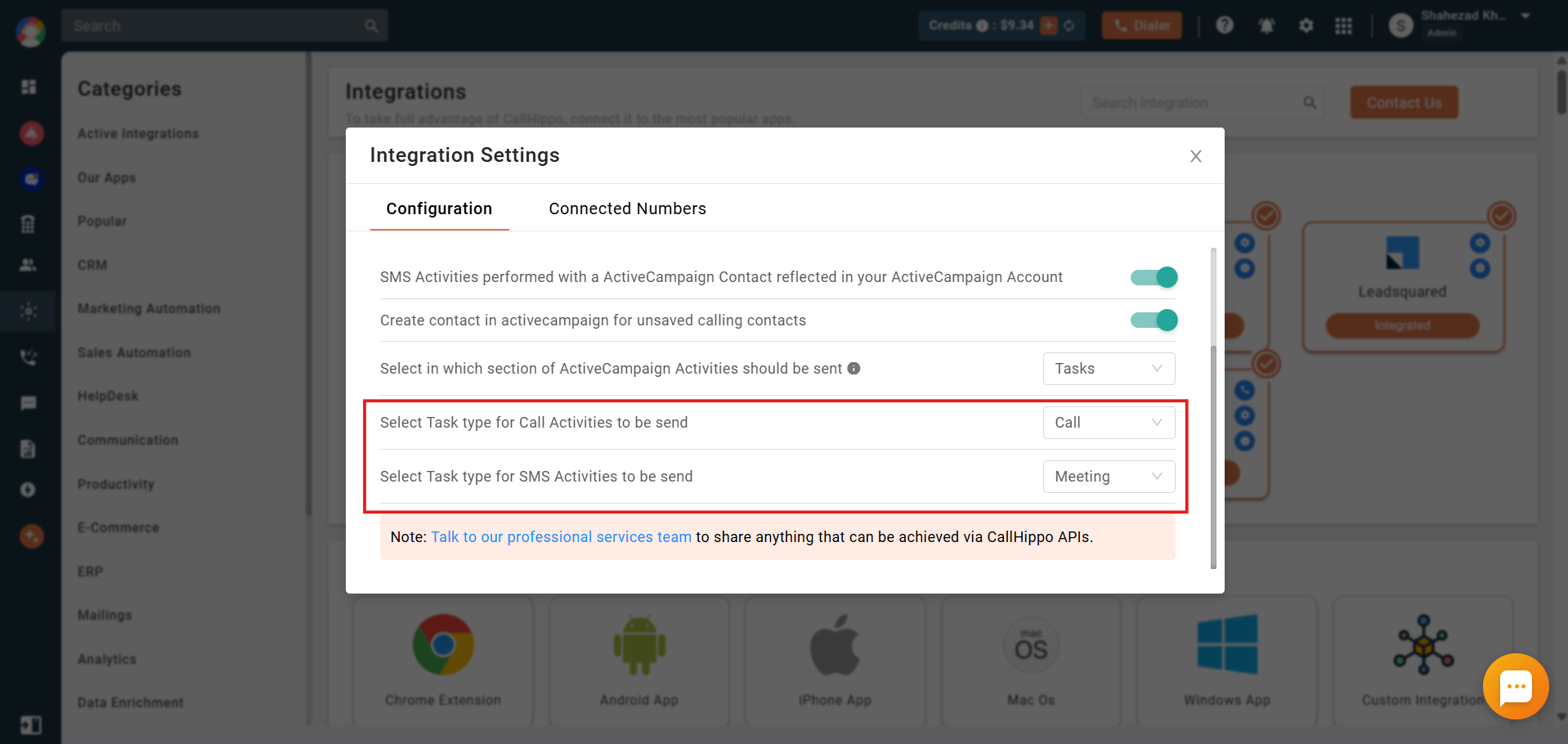This screenshot has width=1568, height=744.
Task: Open the users icon in sidebar
Action: point(28,265)
